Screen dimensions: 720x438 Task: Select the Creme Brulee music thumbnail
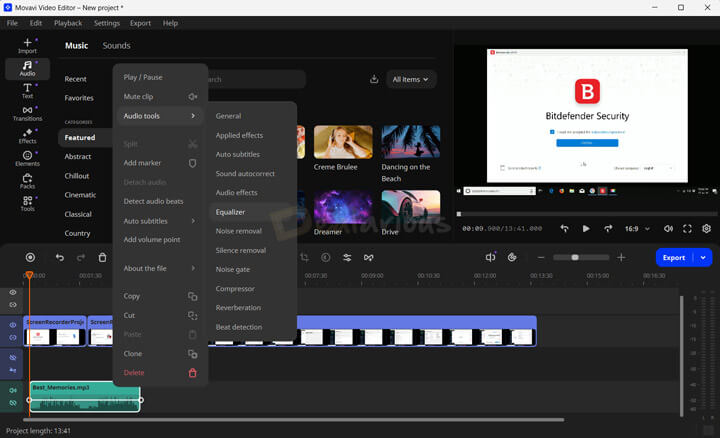[343, 142]
